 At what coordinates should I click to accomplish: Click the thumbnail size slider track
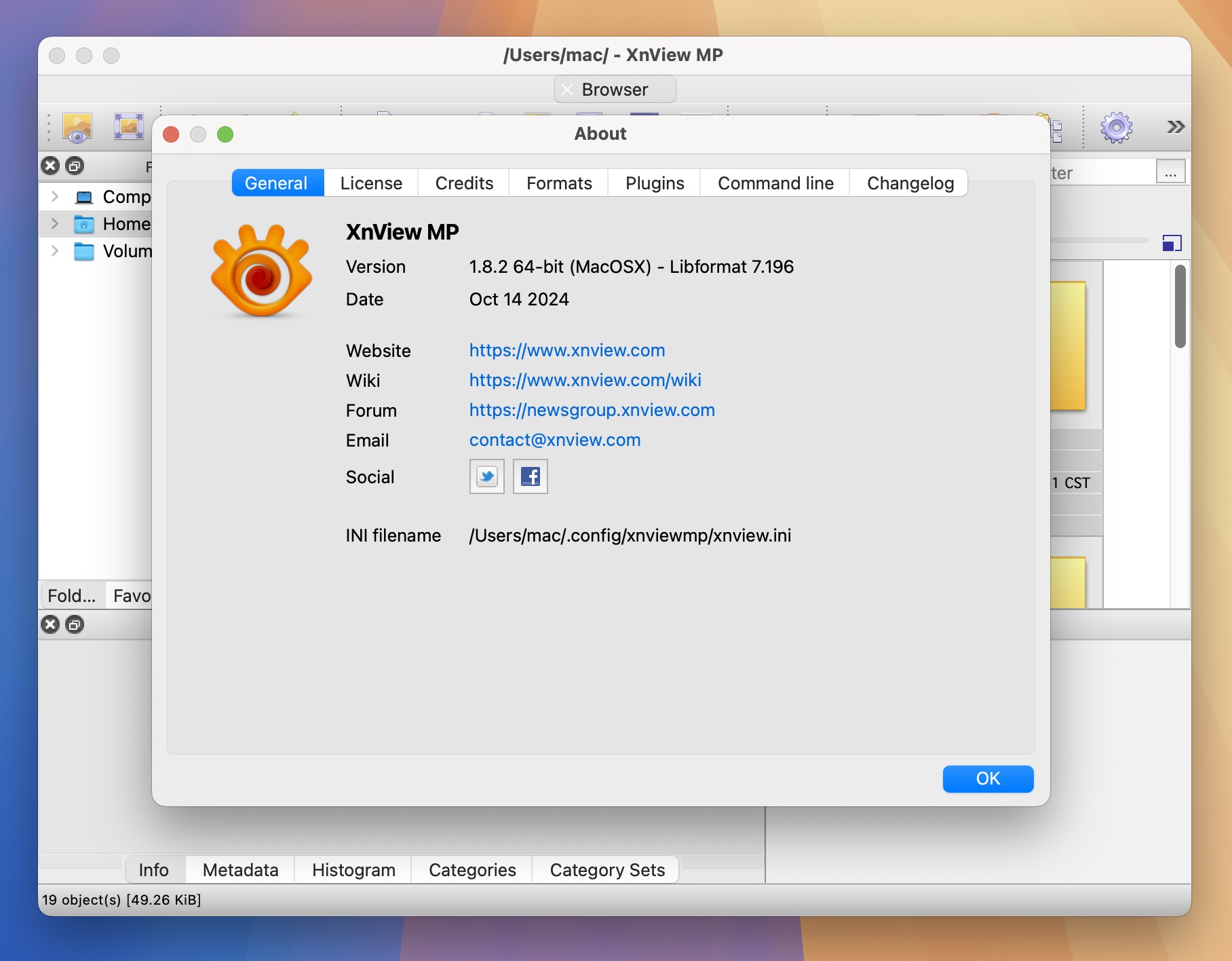(1099, 240)
